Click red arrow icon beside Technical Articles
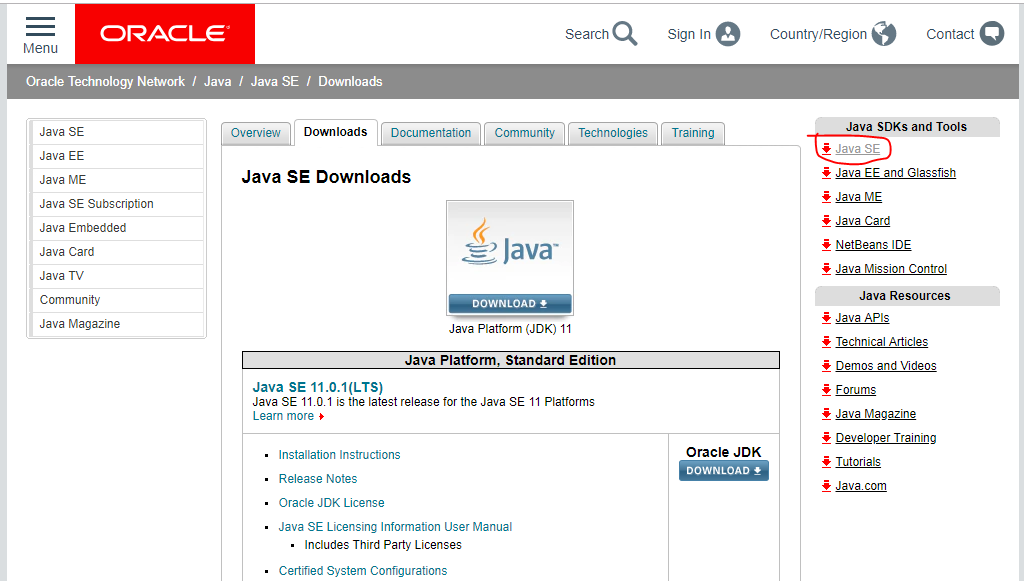The width and height of the screenshot is (1024, 581). [826, 342]
